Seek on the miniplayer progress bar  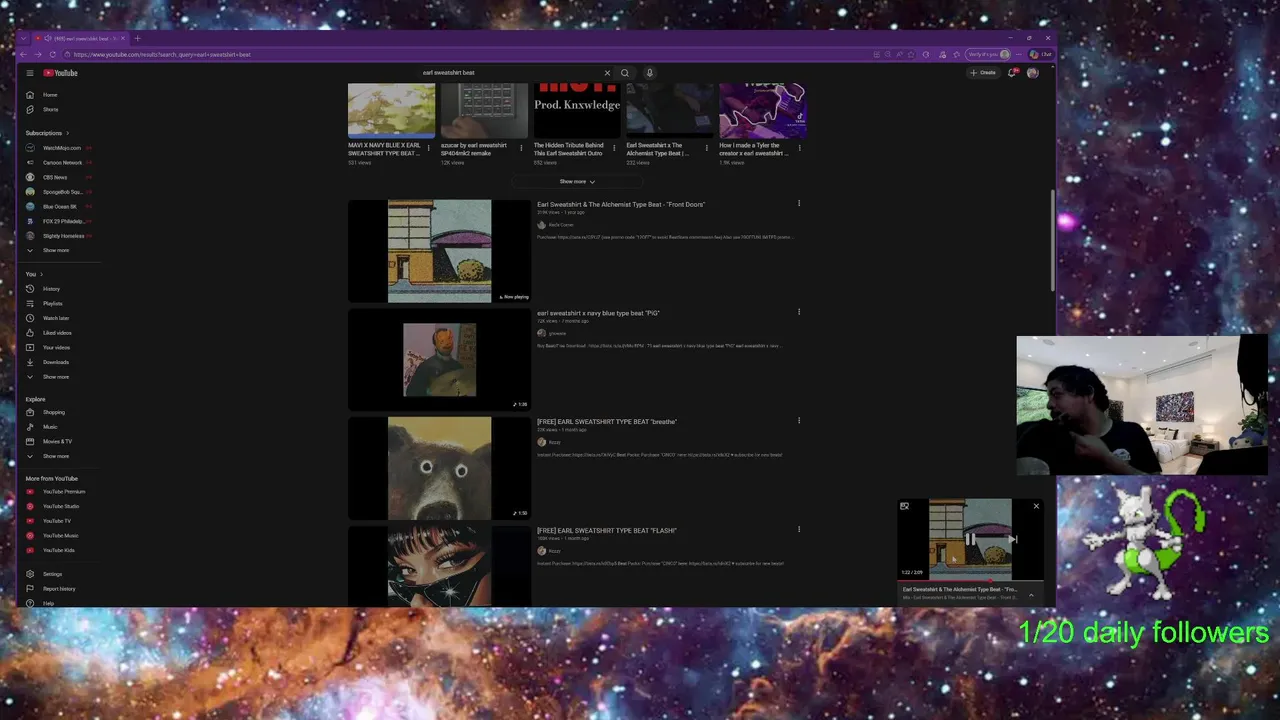970,580
